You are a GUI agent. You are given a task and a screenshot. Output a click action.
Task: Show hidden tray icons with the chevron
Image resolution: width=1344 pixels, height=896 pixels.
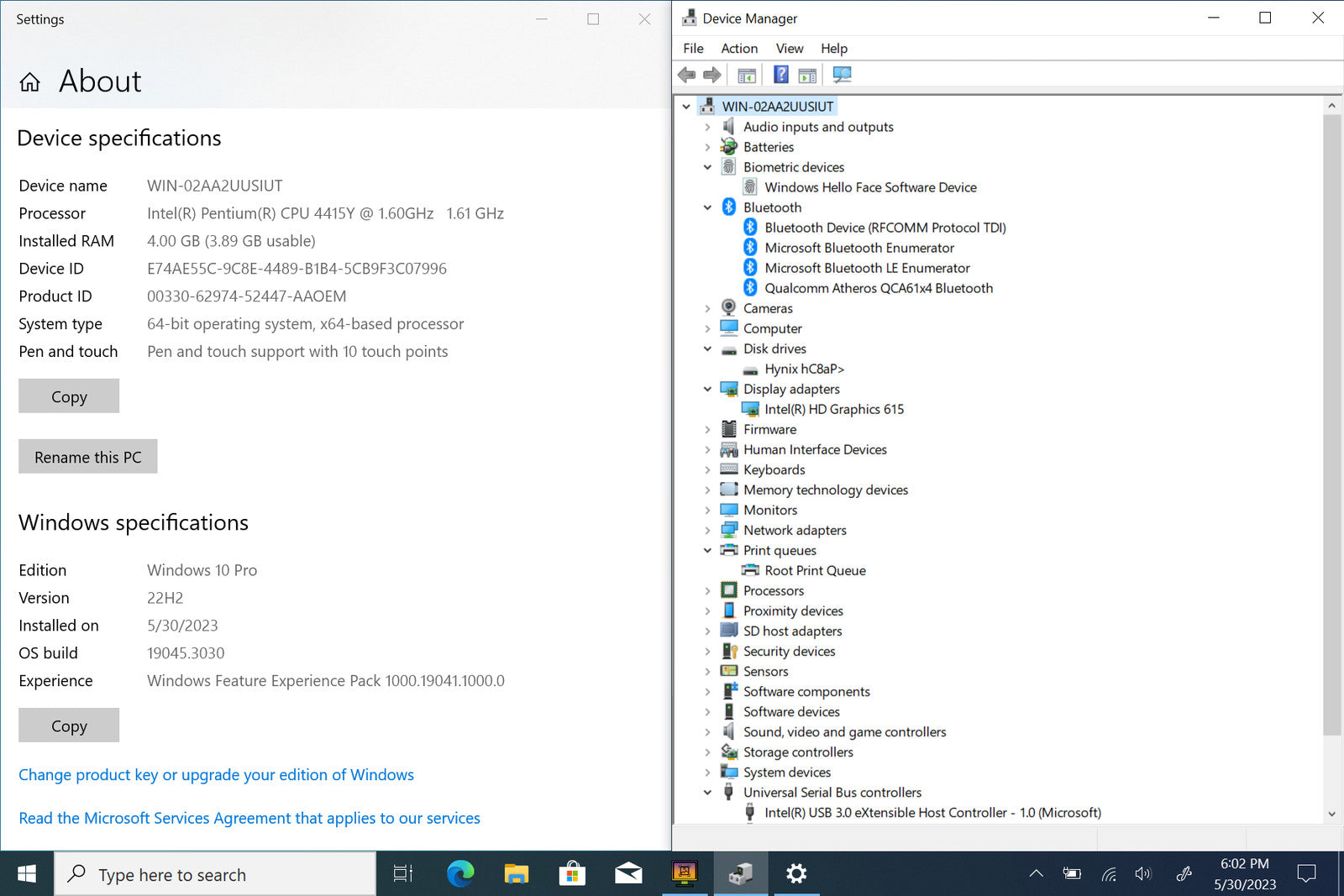coord(1037,873)
